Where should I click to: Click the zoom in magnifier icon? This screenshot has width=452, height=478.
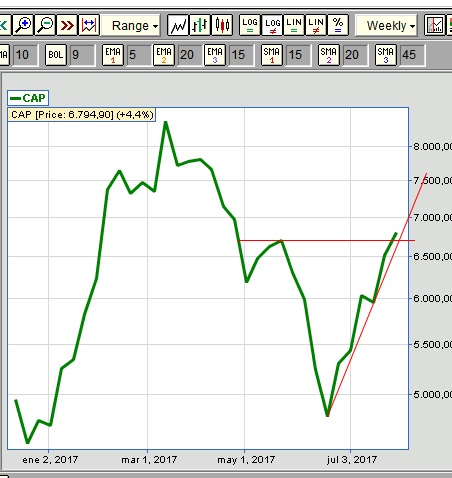pos(23,25)
